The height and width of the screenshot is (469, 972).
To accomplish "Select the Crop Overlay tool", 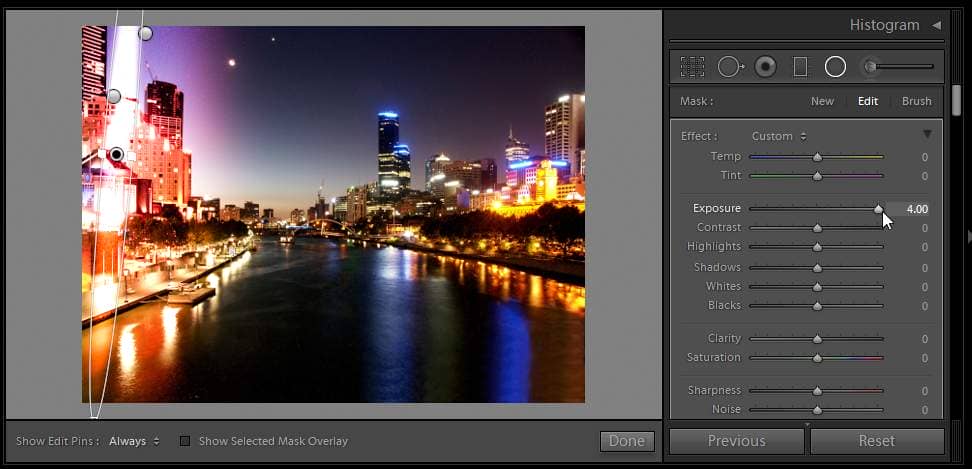I will click(x=692, y=67).
